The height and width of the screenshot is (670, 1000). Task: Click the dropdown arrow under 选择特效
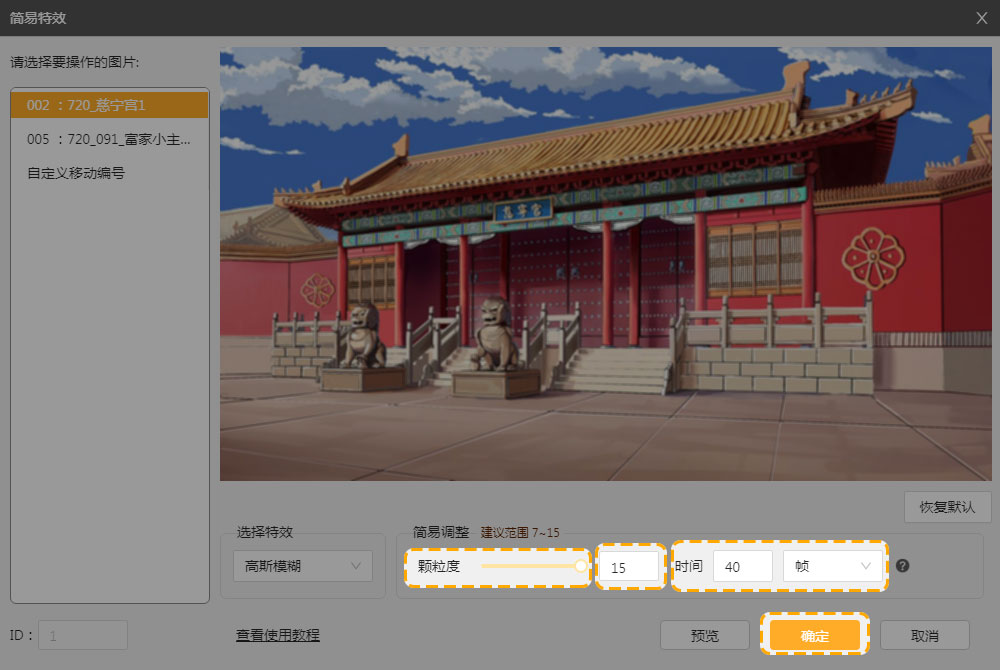pyautogui.click(x=356, y=566)
